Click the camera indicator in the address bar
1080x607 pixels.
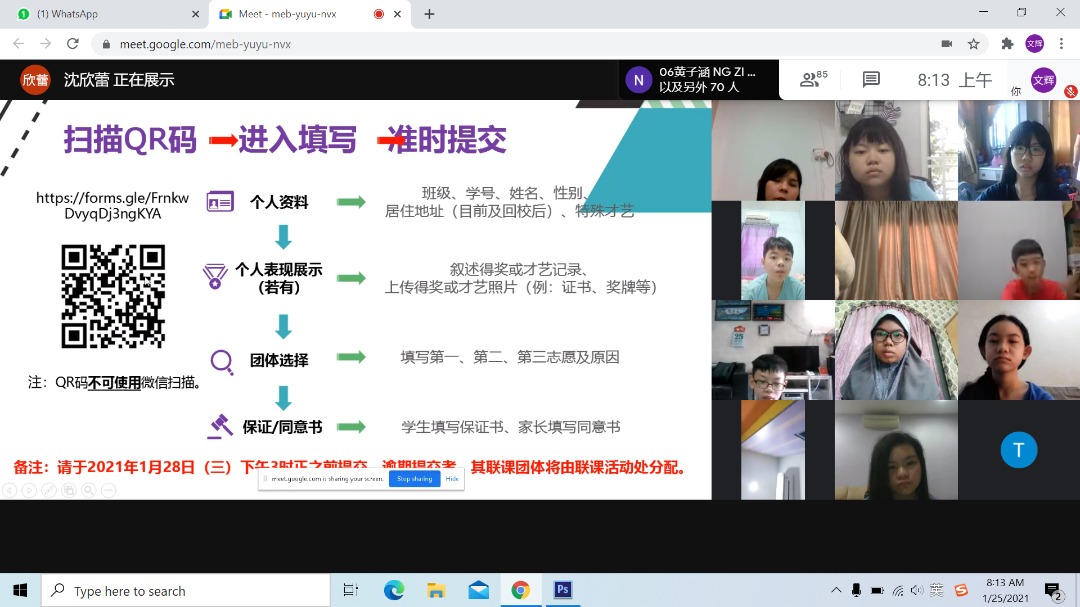(947, 44)
